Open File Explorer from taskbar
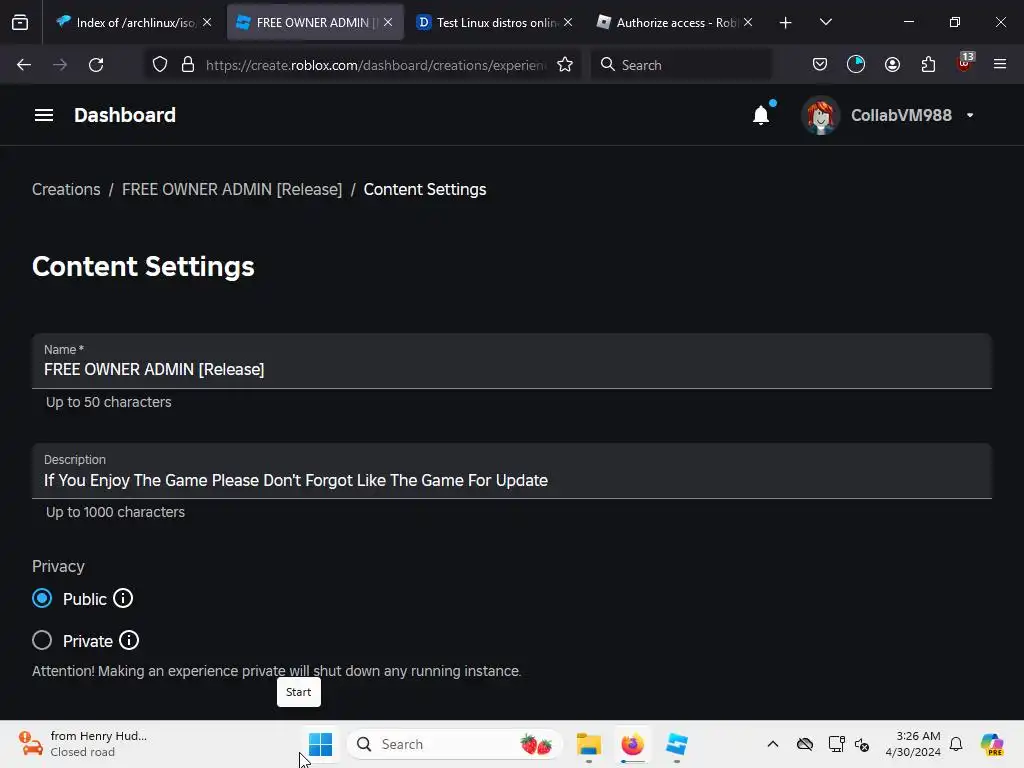 tap(589, 744)
